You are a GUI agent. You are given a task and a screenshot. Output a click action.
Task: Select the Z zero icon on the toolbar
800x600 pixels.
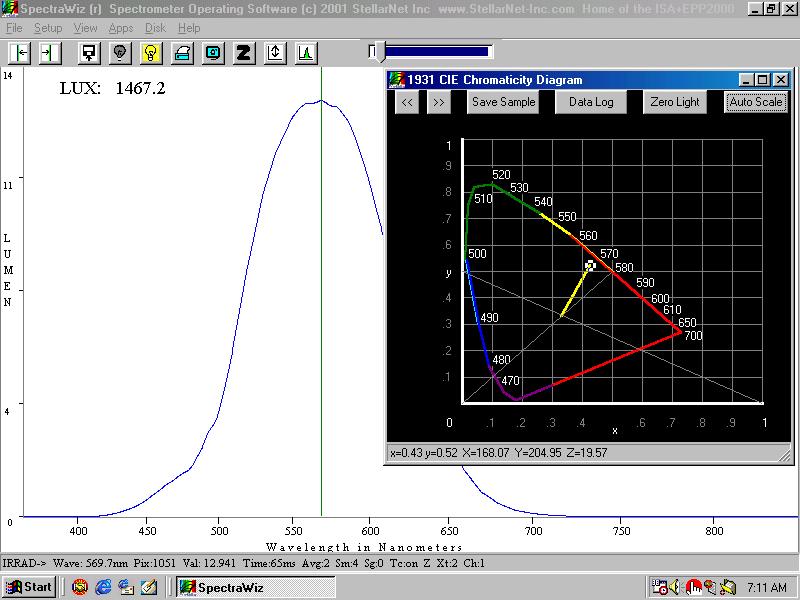243,51
